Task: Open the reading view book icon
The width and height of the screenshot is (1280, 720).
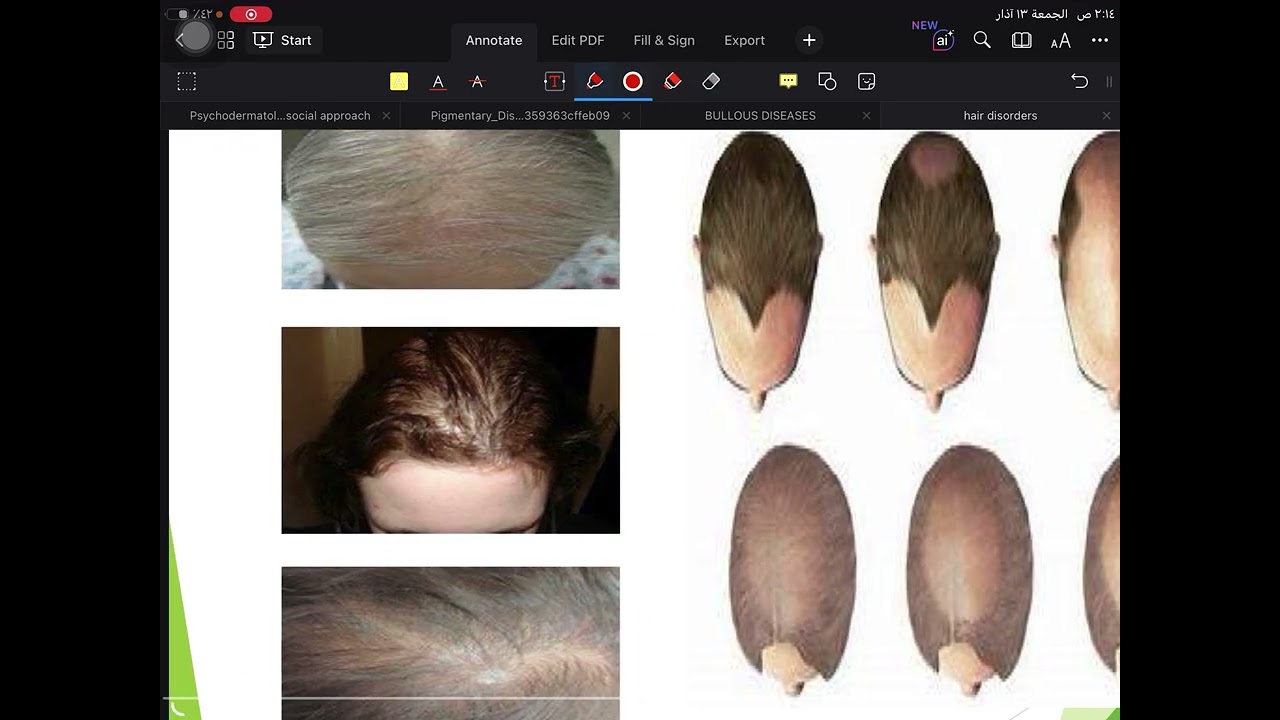Action: pyautogui.click(x=1021, y=40)
